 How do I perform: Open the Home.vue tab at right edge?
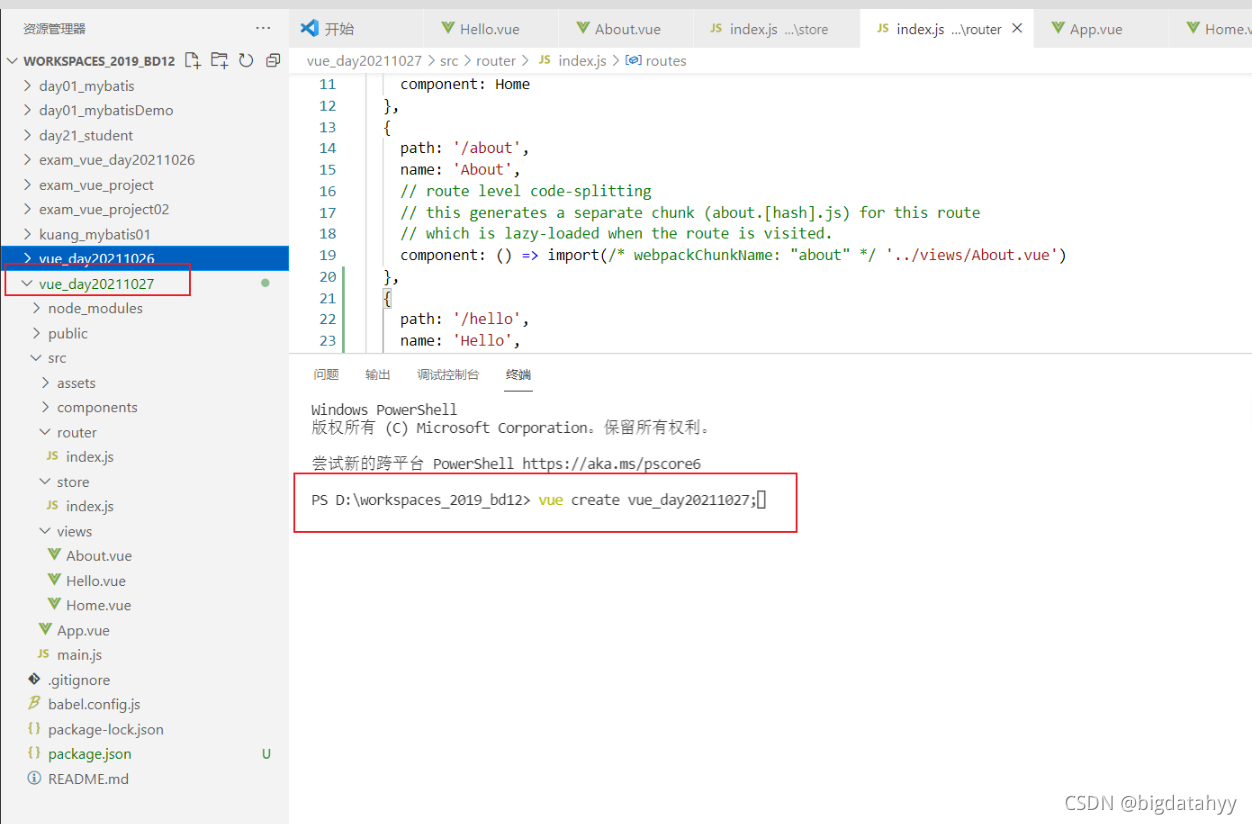[x=1213, y=29]
